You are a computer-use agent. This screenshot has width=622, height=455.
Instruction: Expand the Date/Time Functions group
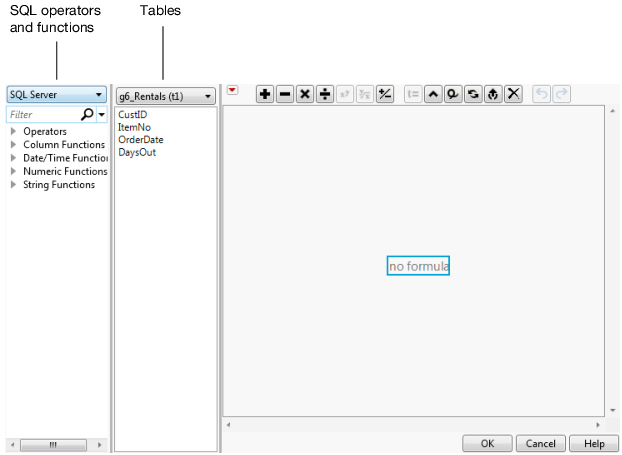13,158
